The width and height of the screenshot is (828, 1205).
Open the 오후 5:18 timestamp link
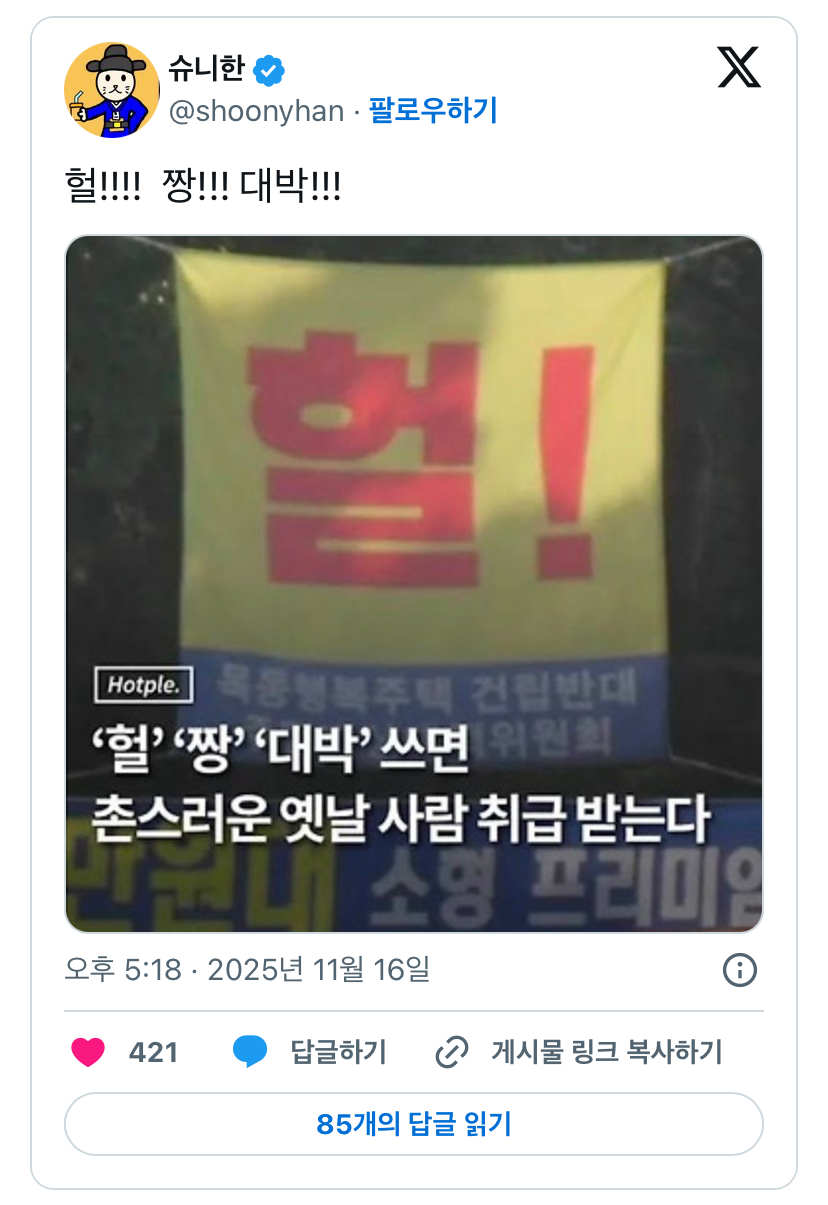pos(122,969)
